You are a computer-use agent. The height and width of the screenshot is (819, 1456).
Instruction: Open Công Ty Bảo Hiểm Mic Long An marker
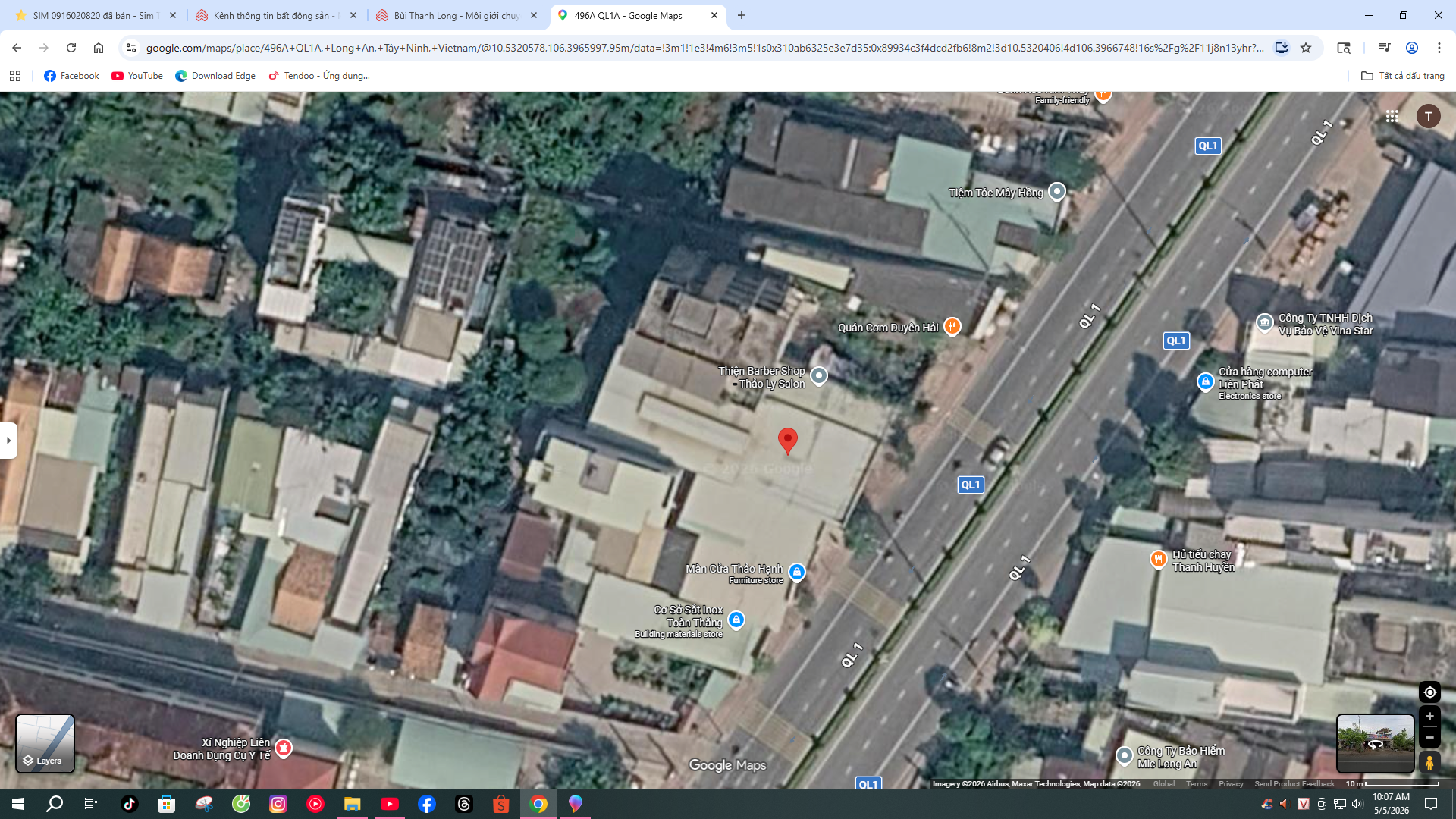point(1125,756)
